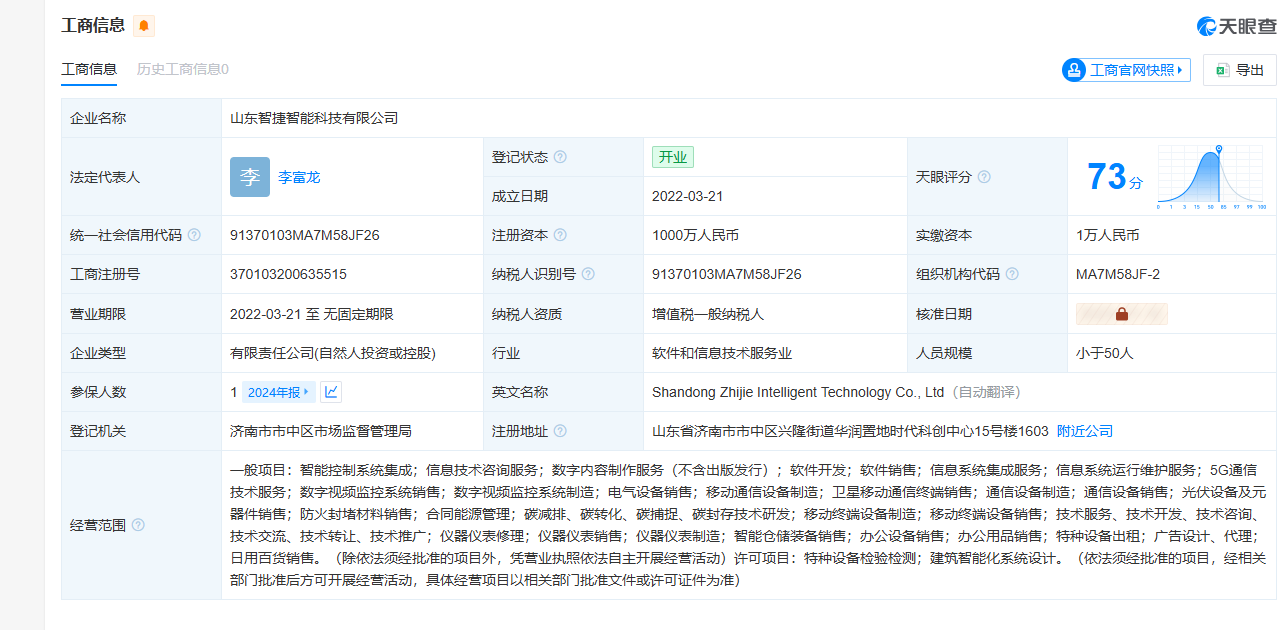1282x630 pixels.
Task: Select business term 2022-03-21 至 无固定期限
Action: pos(312,314)
